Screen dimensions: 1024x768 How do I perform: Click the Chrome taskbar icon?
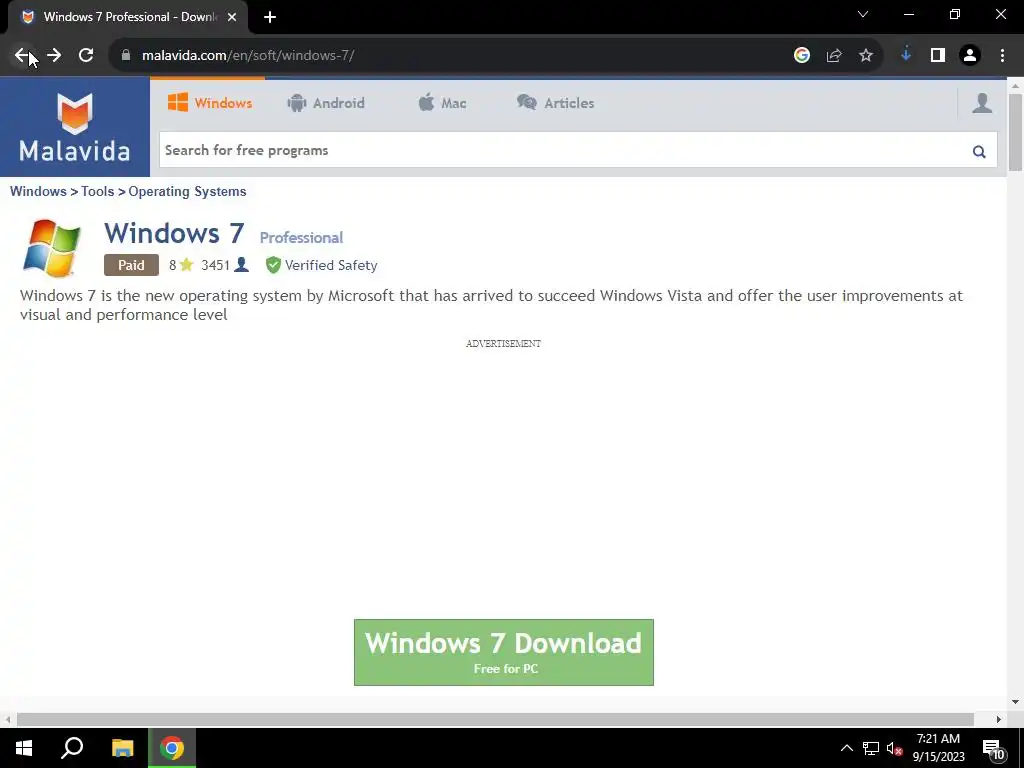pos(172,748)
